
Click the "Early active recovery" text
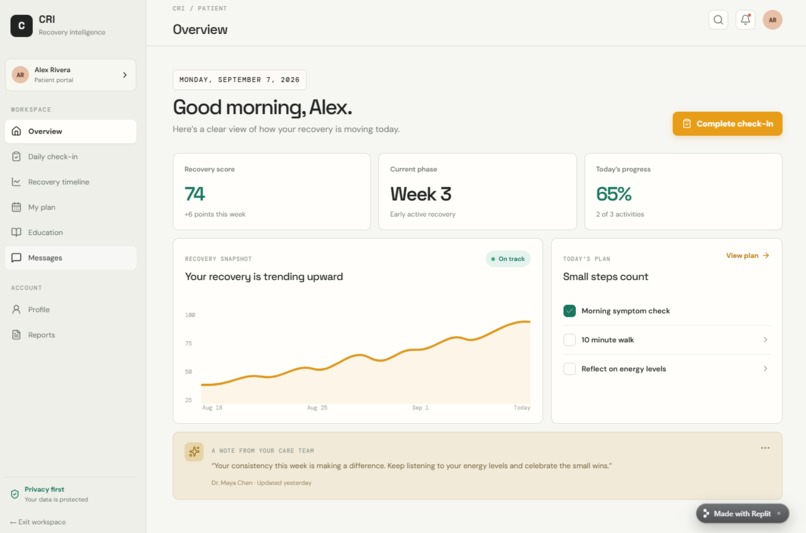pyautogui.click(x=423, y=214)
